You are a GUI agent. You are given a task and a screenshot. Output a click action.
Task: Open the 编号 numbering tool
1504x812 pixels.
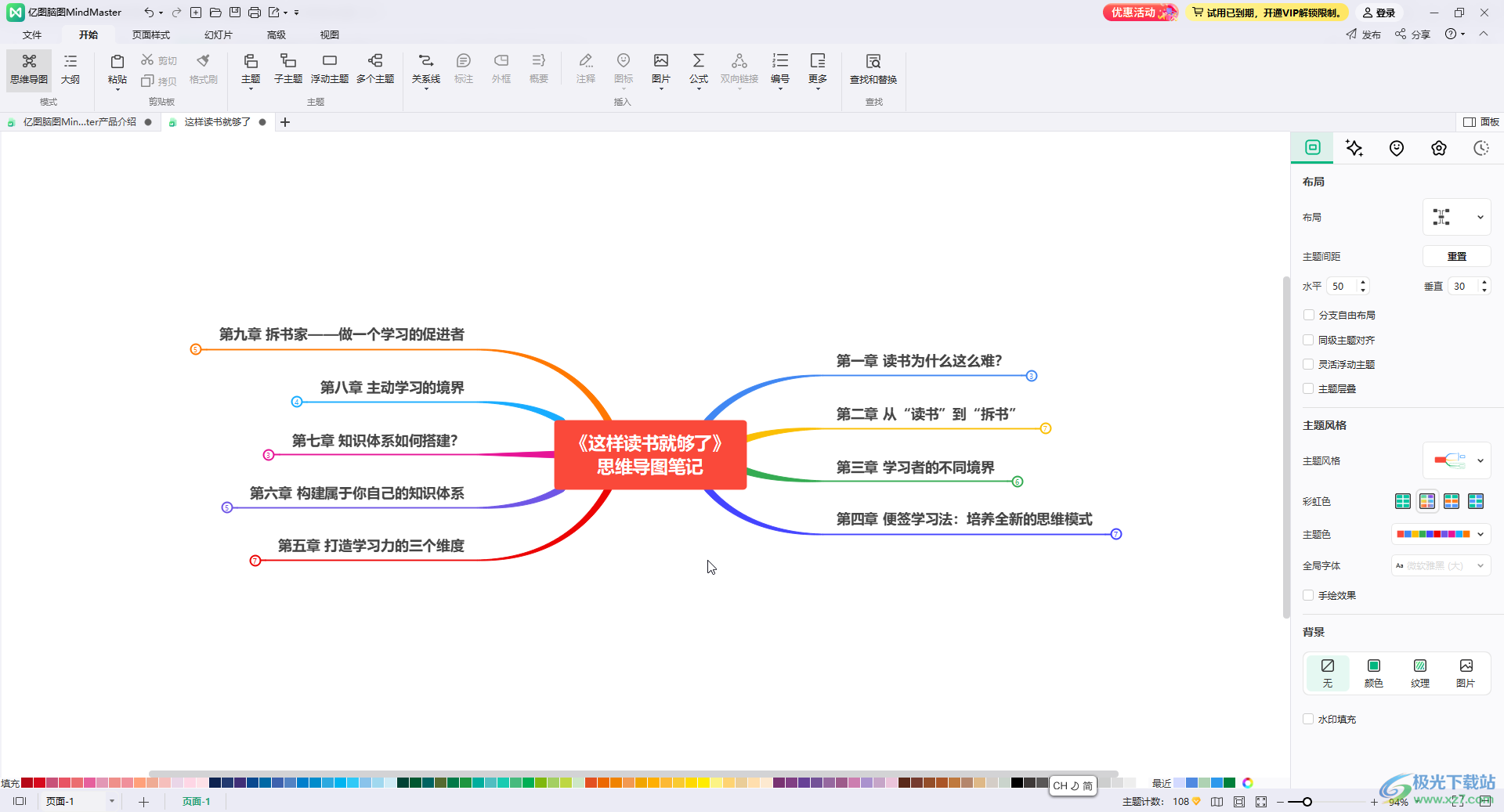click(780, 69)
